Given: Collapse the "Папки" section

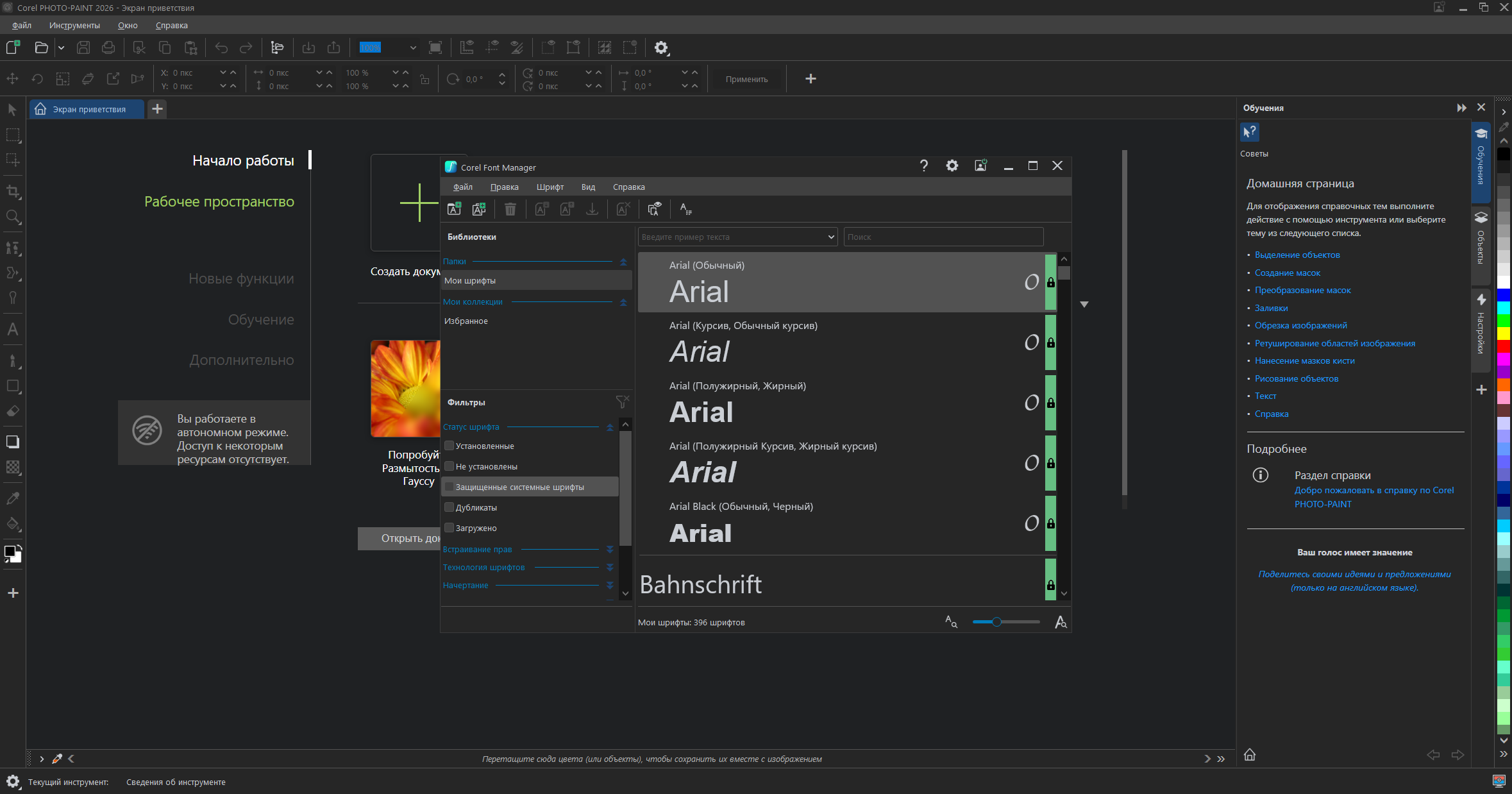Looking at the screenshot, I should point(623,262).
